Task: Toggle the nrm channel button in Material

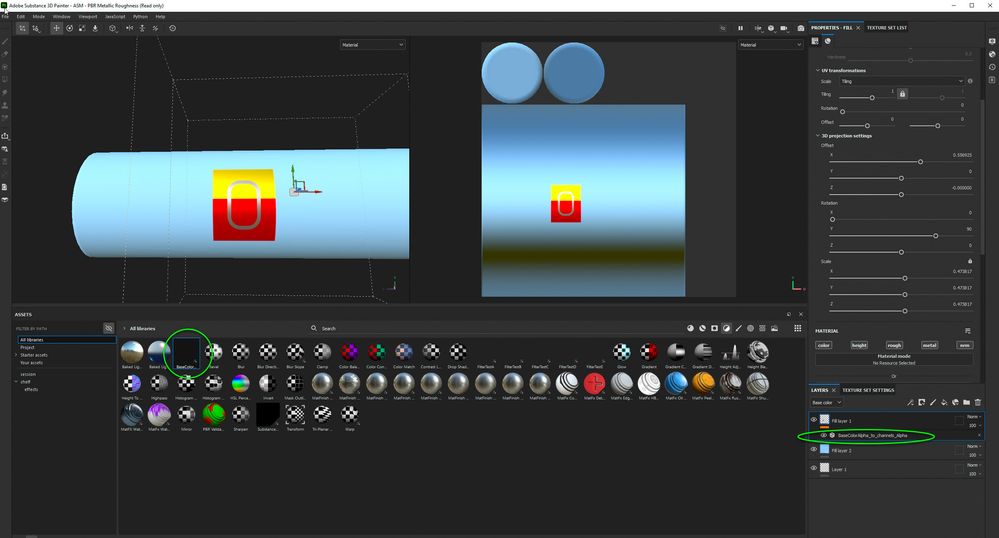Action: [x=965, y=345]
